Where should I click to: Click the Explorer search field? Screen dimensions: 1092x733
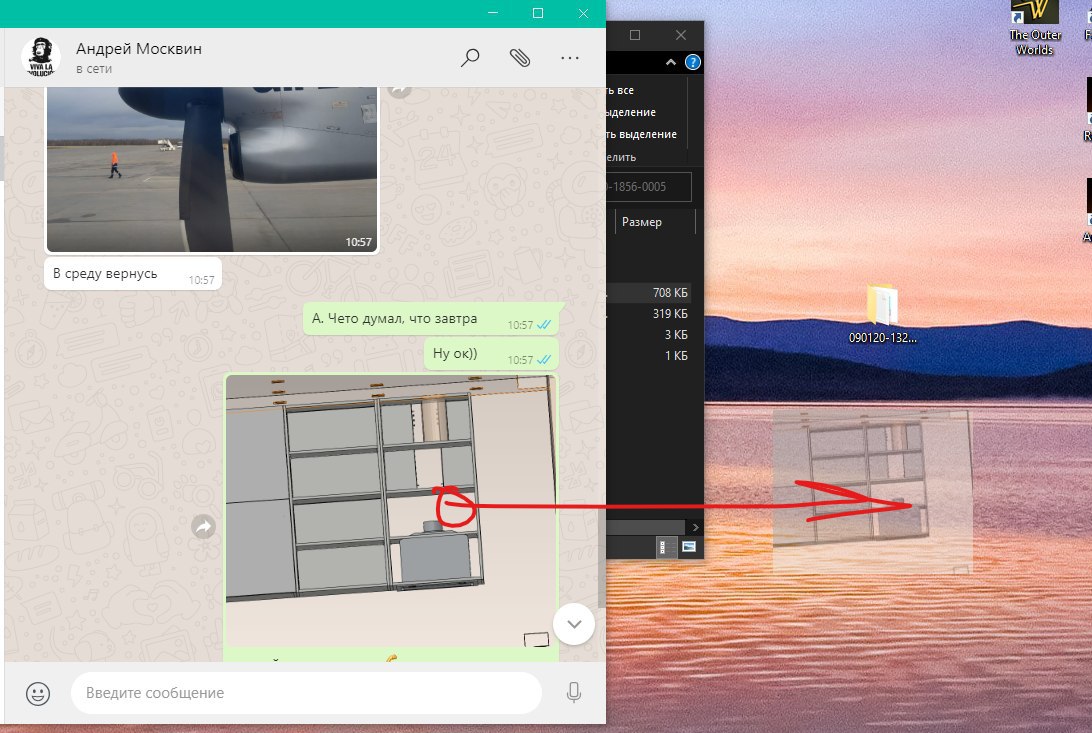click(648, 187)
